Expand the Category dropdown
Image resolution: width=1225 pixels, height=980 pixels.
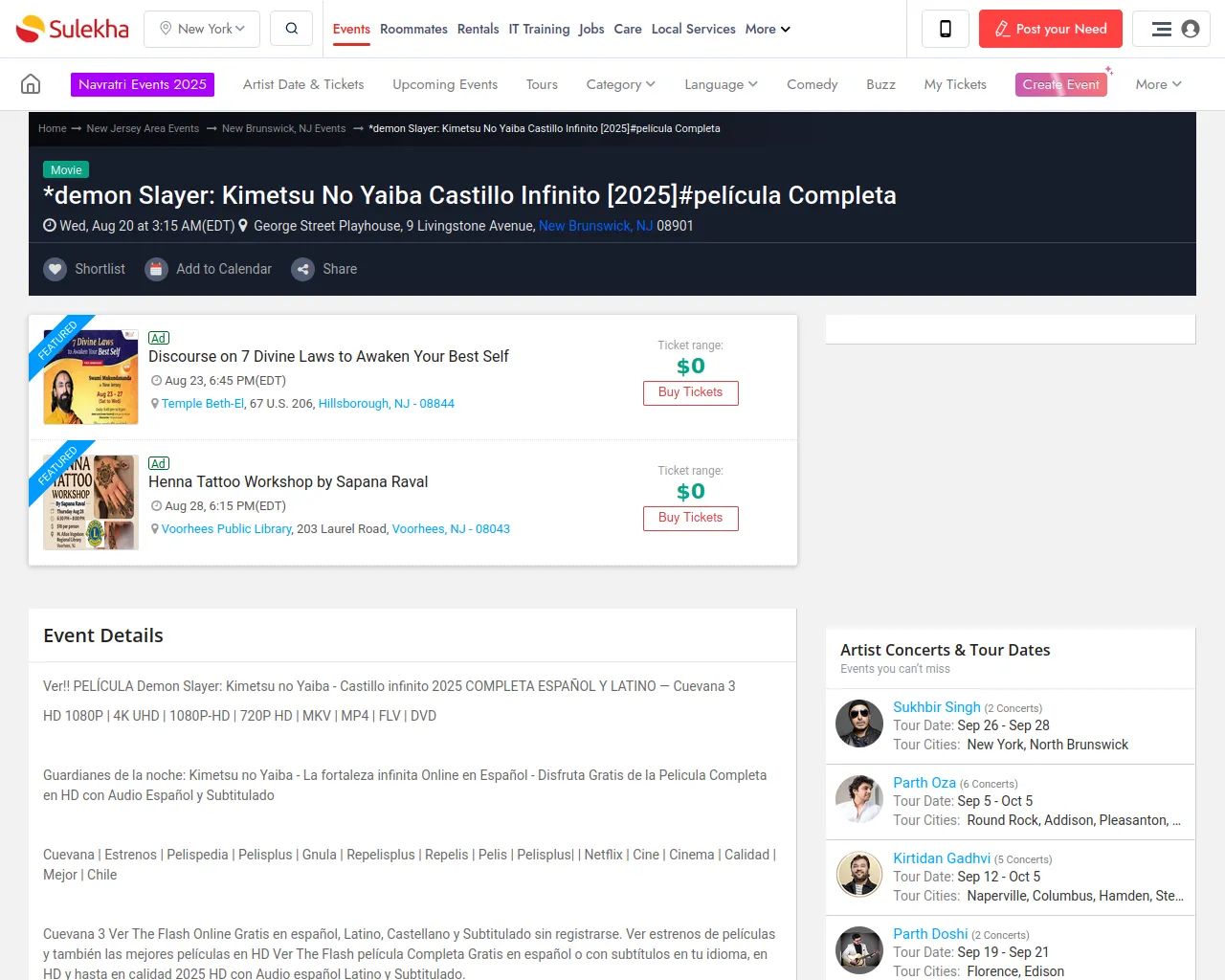620,84
